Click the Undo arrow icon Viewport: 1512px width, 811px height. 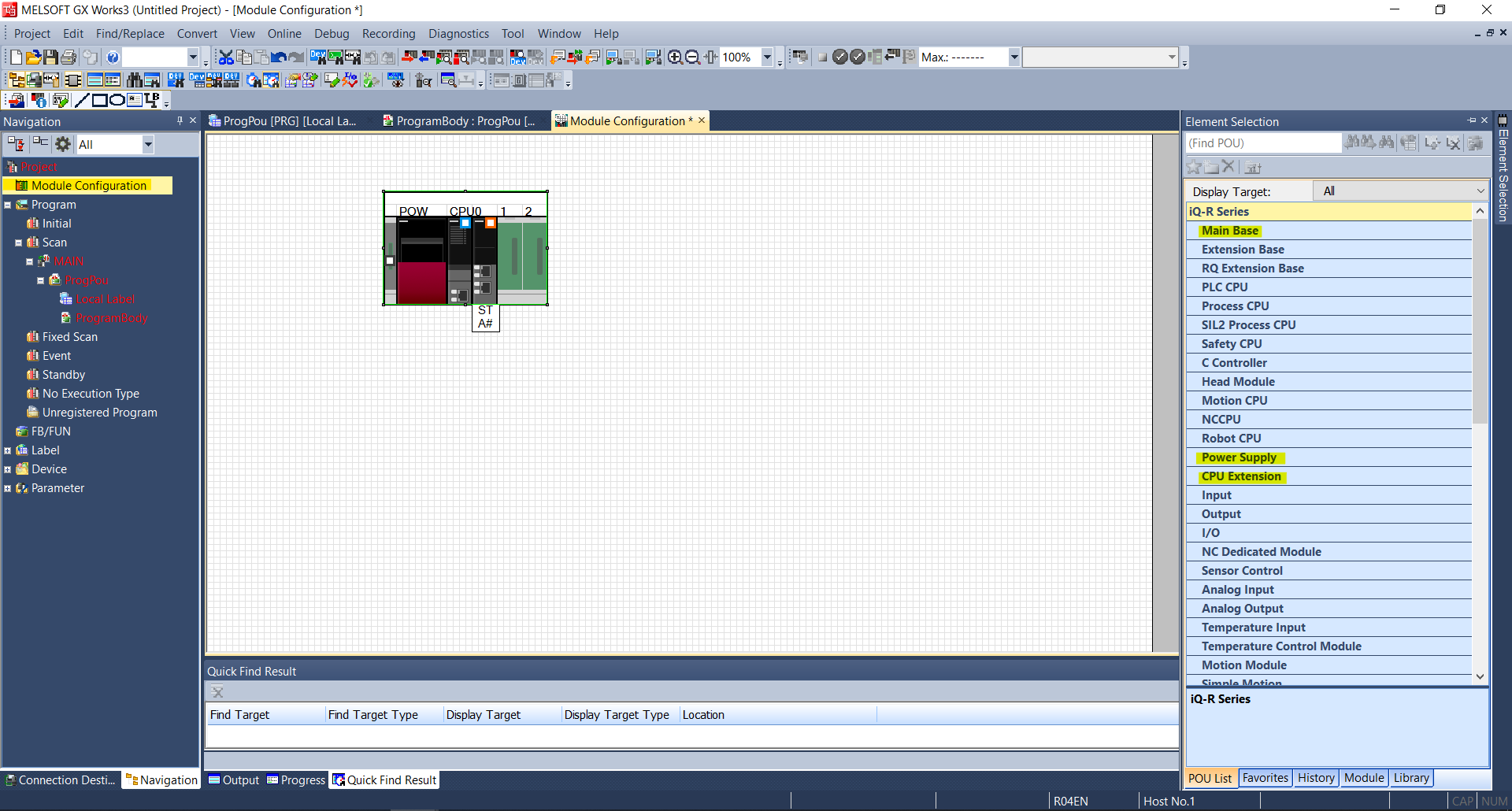point(279,57)
